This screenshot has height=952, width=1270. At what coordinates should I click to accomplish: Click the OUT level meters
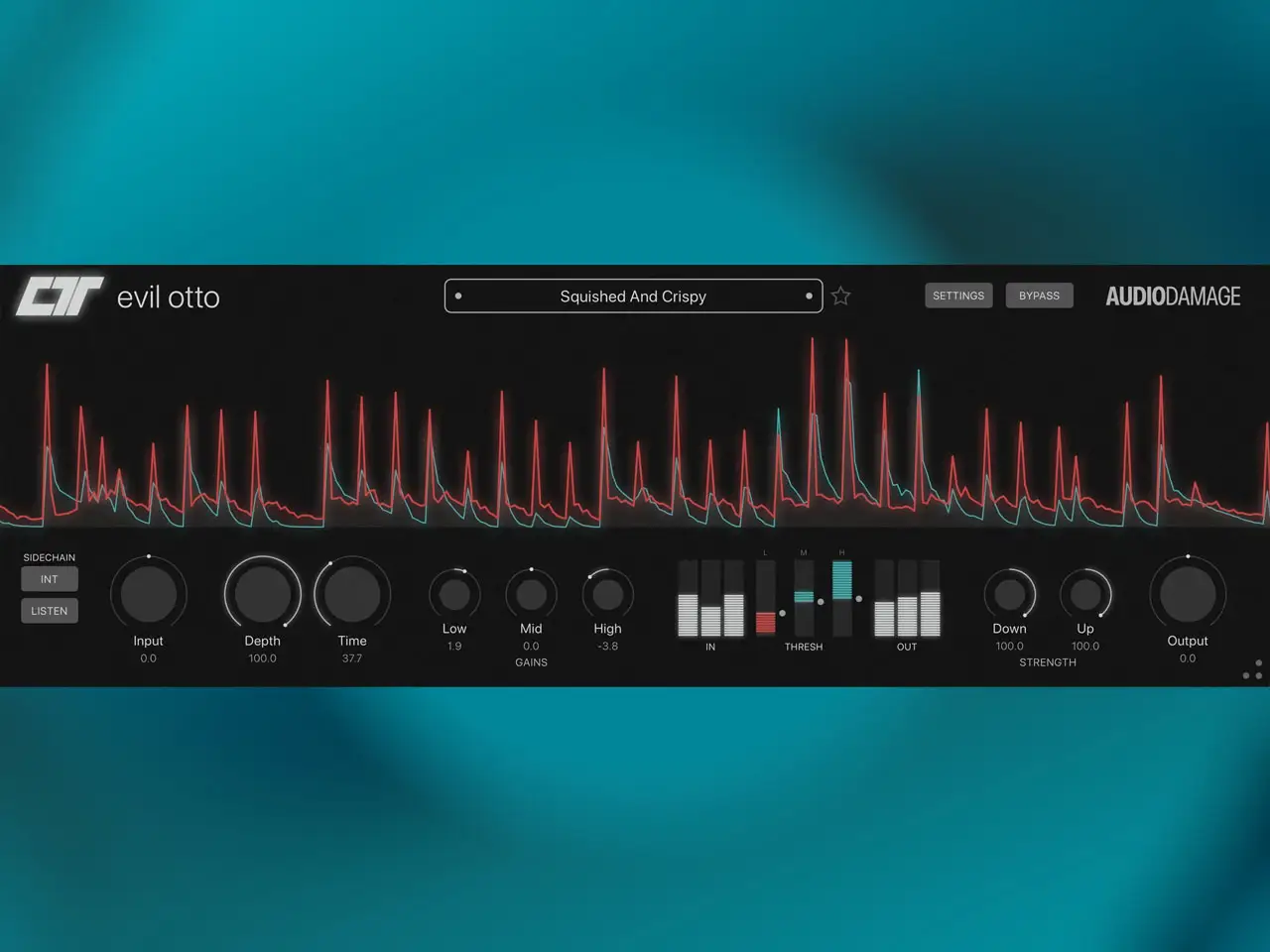(x=907, y=598)
